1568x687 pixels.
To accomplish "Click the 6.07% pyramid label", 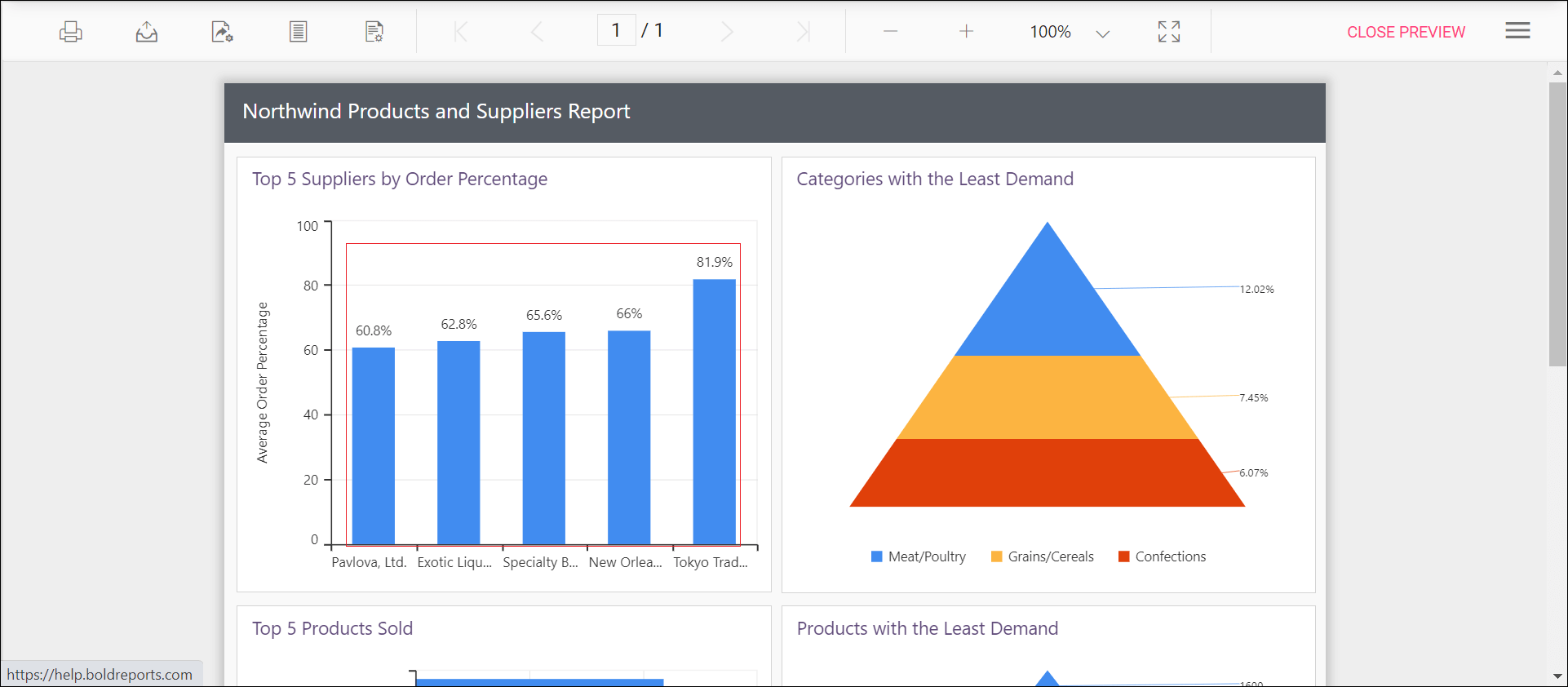I will point(1253,472).
